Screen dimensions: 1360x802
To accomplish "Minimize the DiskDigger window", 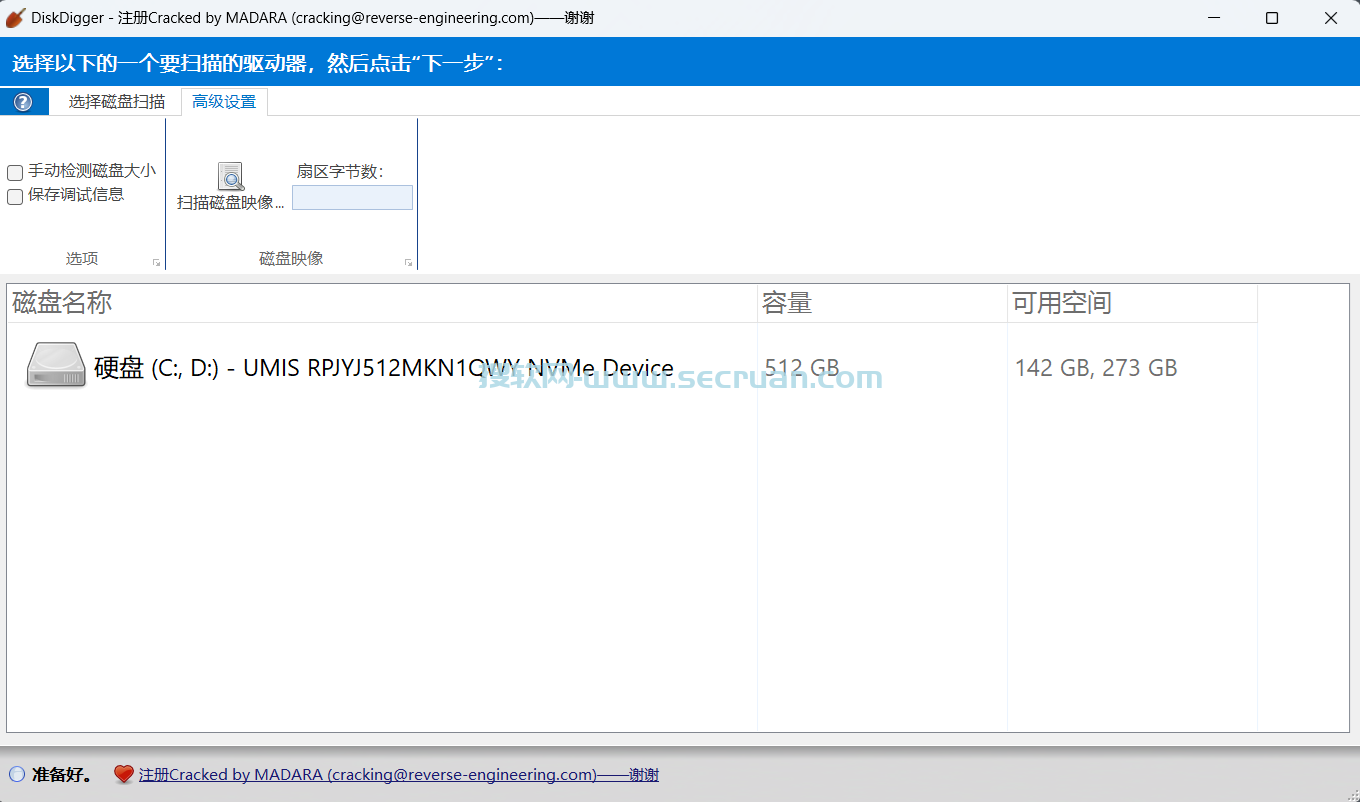I will click(x=1214, y=18).
